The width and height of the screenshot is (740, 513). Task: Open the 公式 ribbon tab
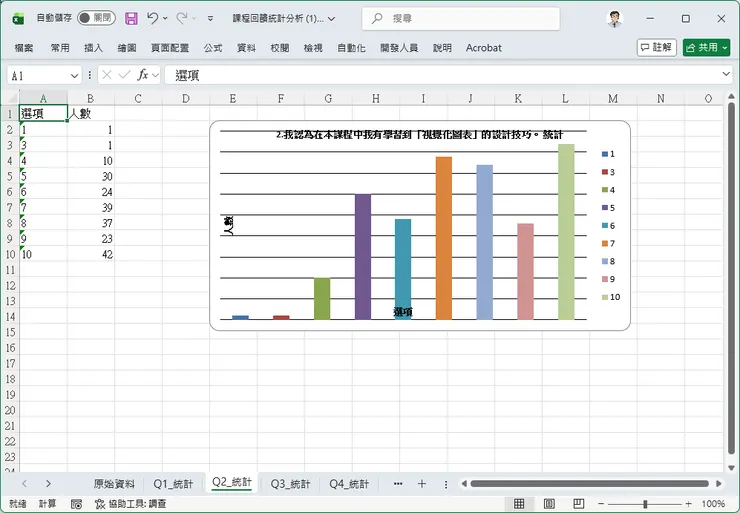coord(213,48)
